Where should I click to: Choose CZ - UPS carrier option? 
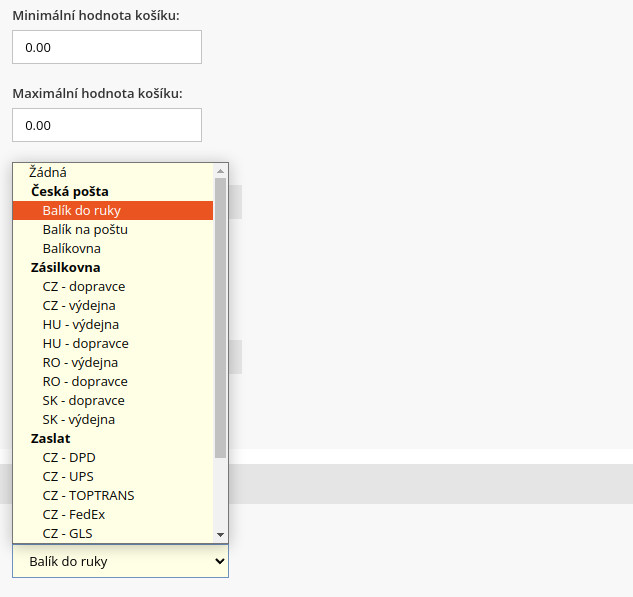(x=68, y=476)
